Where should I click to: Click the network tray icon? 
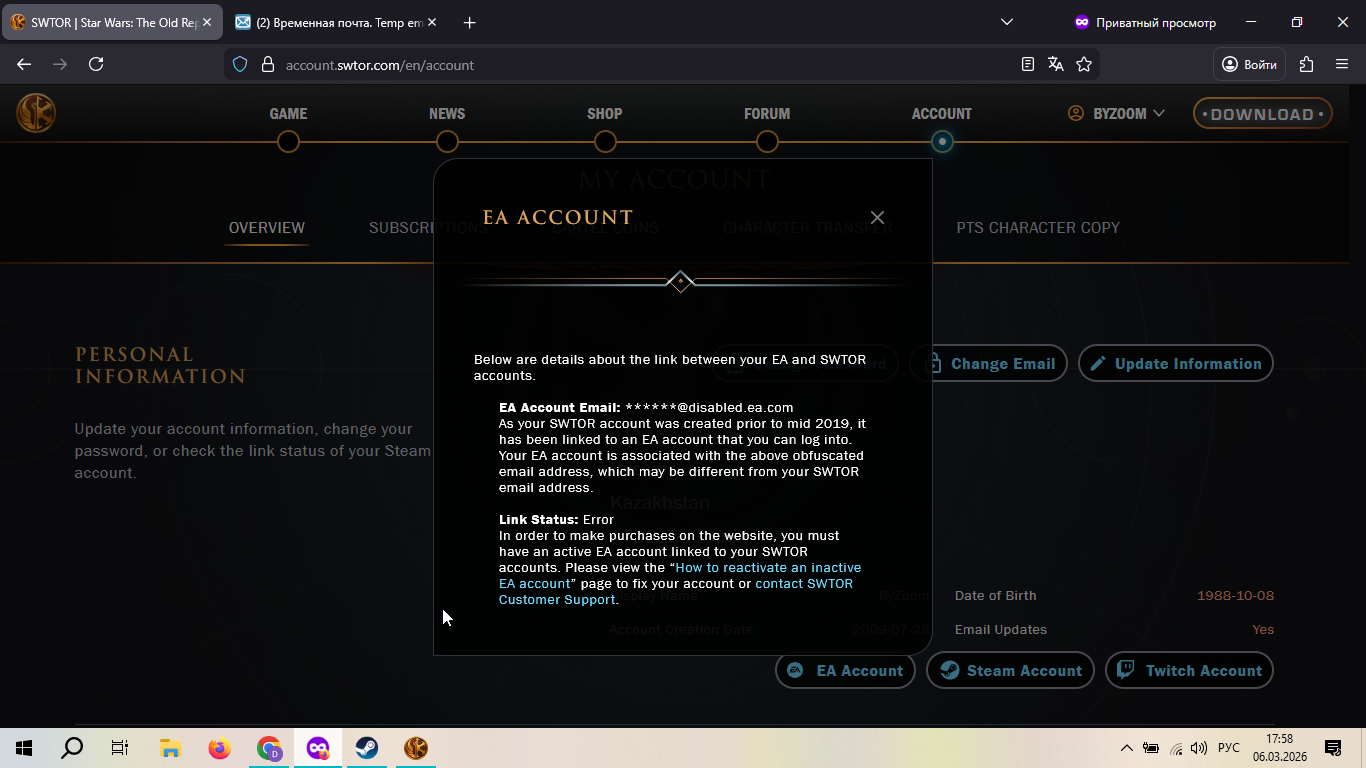click(x=1176, y=748)
